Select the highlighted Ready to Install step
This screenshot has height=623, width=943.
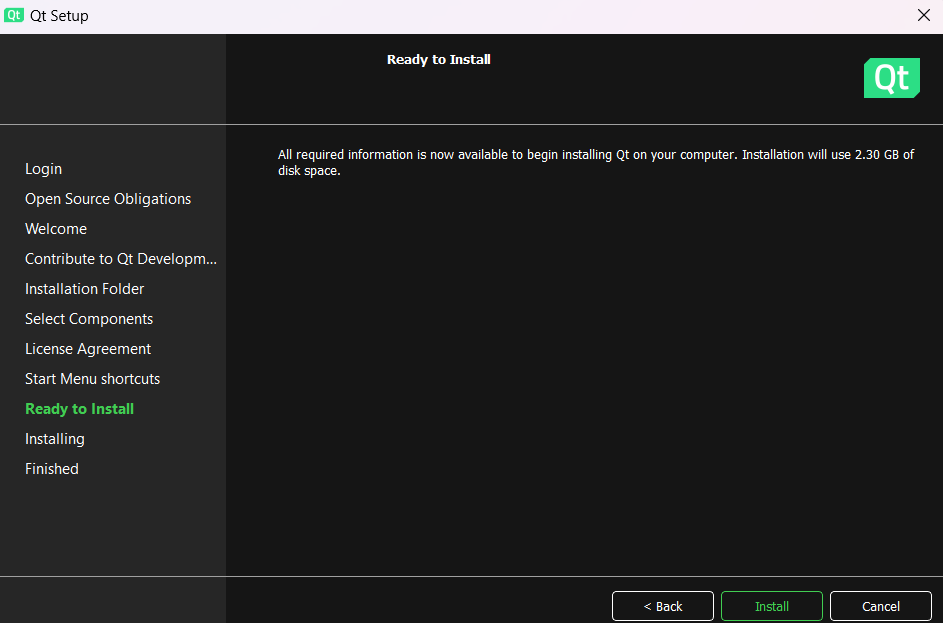79,409
